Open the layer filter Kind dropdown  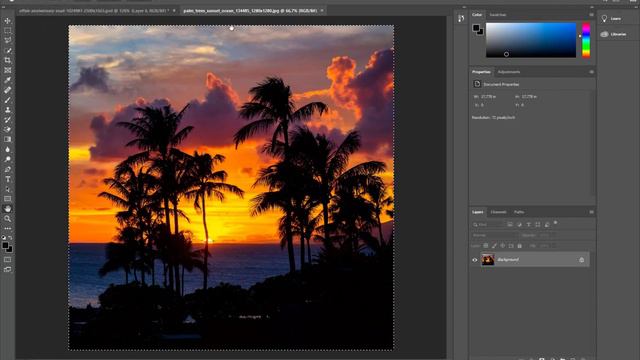click(x=489, y=224)
